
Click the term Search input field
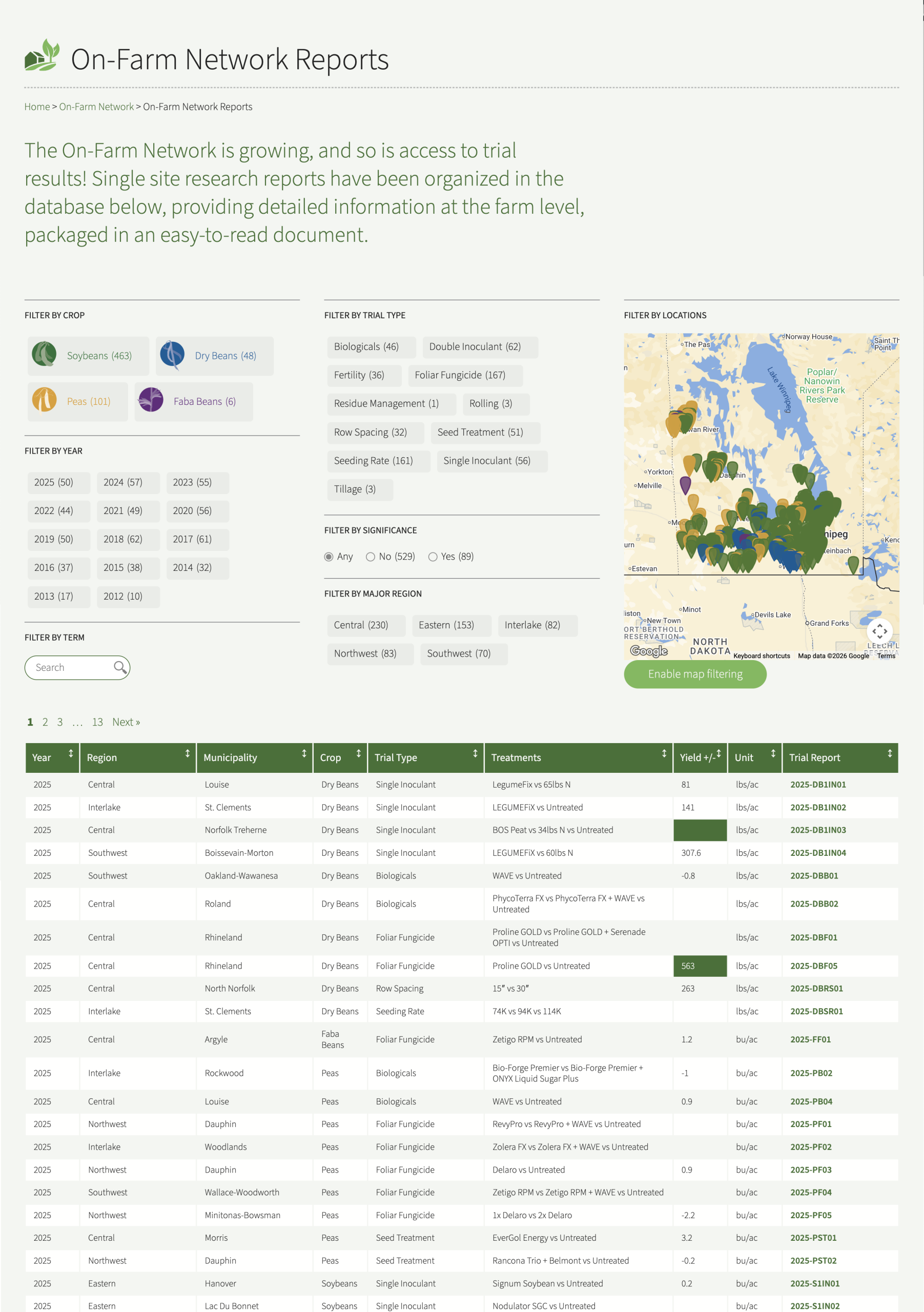(71, 667)
